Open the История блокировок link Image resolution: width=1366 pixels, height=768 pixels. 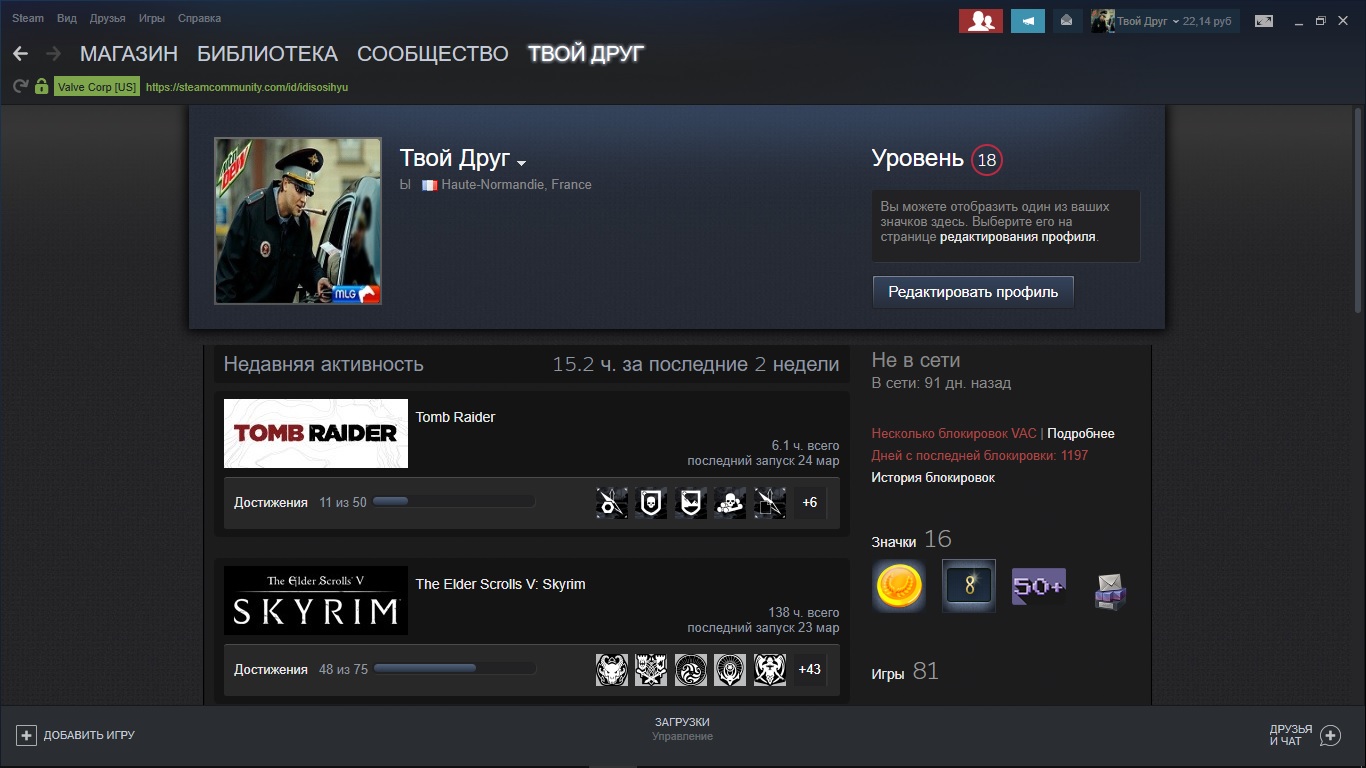click(933, 478)
